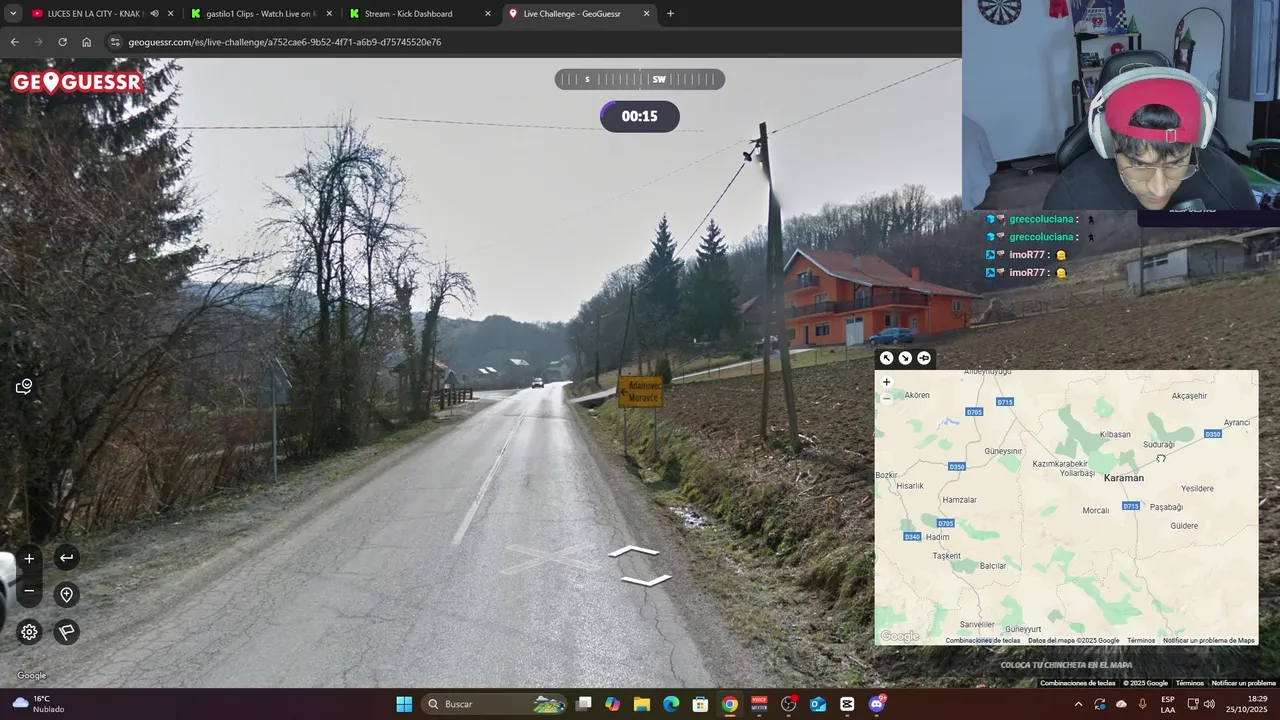Set a checkpoint with the flag icon
Viewport: 1280px width, 720px height.
[x=66, y=632]
